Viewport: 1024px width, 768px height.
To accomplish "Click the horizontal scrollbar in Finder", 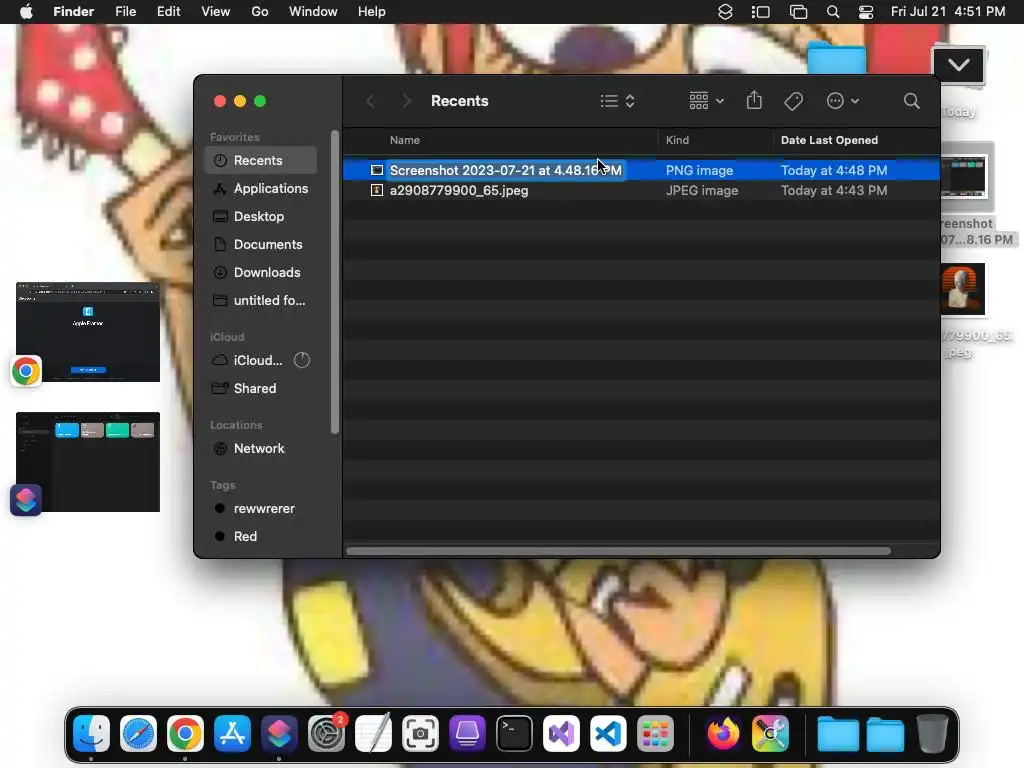I will 618,551.
